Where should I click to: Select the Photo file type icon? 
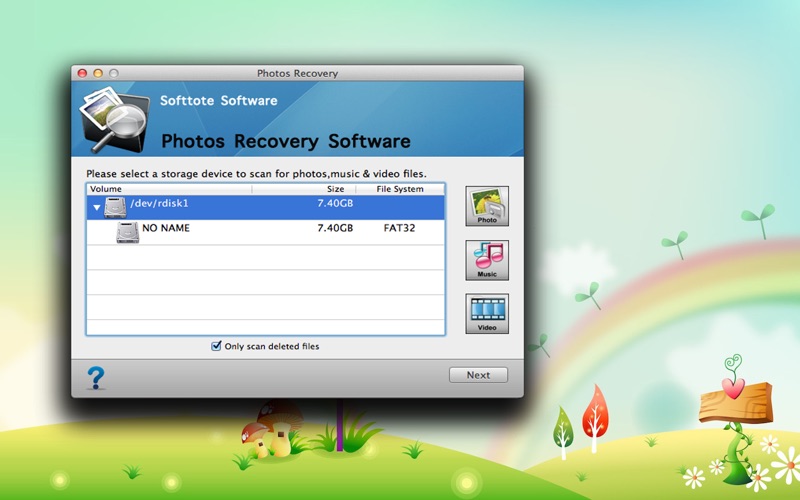click(x=487, y=206)
